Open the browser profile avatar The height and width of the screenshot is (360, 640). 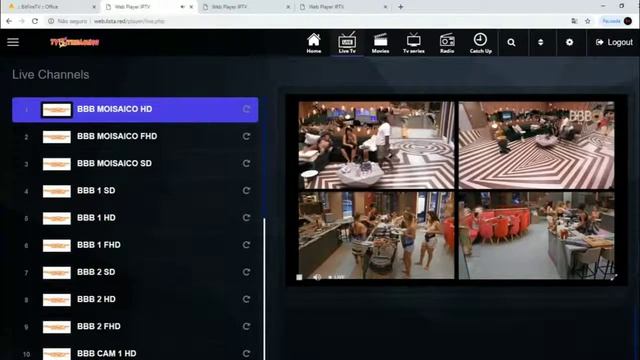[628, 21]
